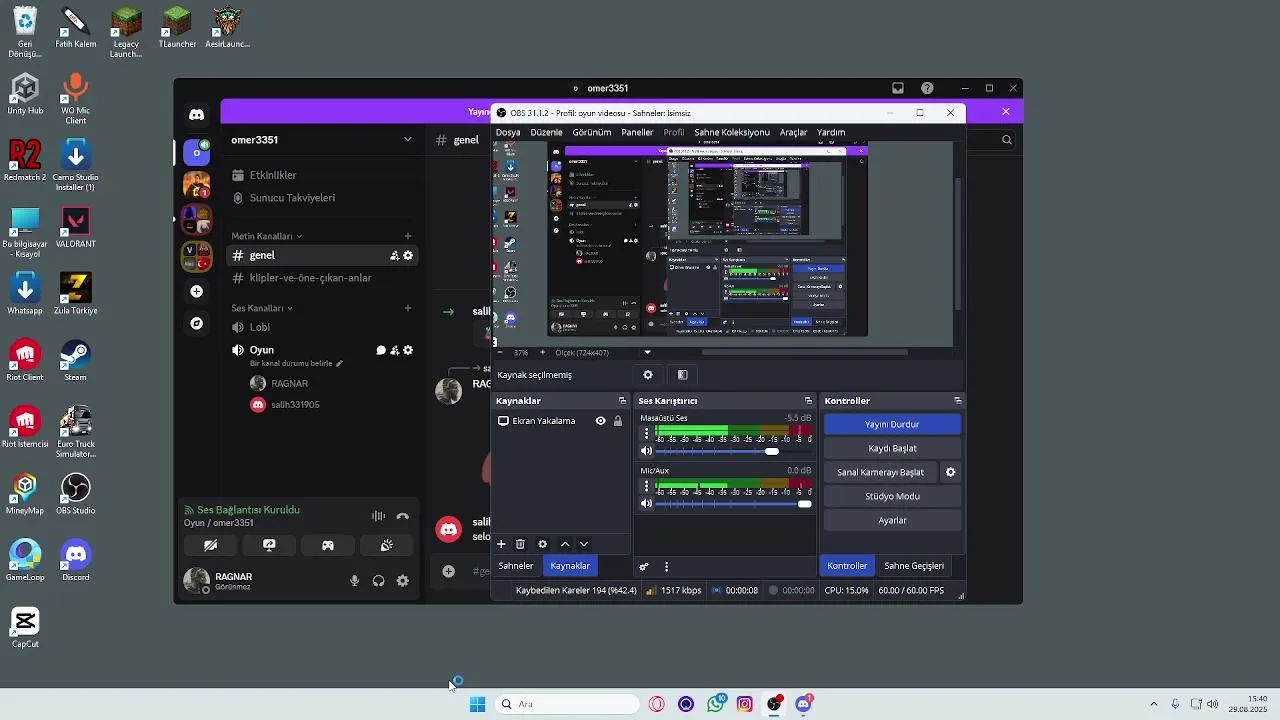Mute microphone in Discord user panel

click(x=354, y=581)
